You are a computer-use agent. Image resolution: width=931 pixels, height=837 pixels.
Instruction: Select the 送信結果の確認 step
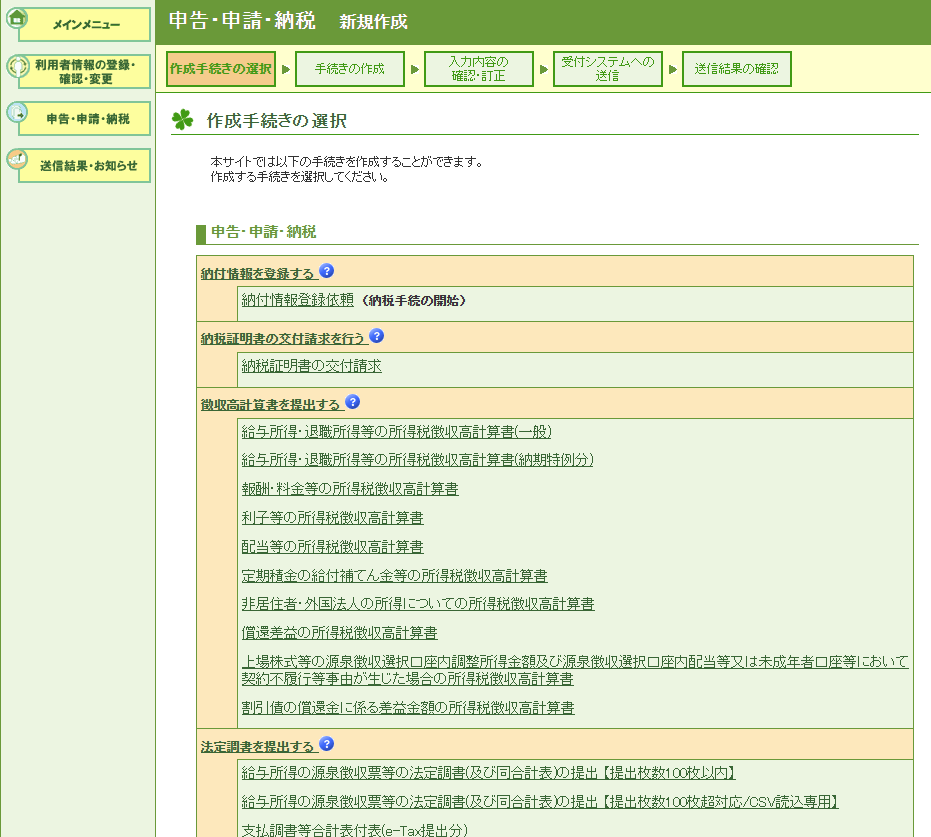click(x=736, y=69)
